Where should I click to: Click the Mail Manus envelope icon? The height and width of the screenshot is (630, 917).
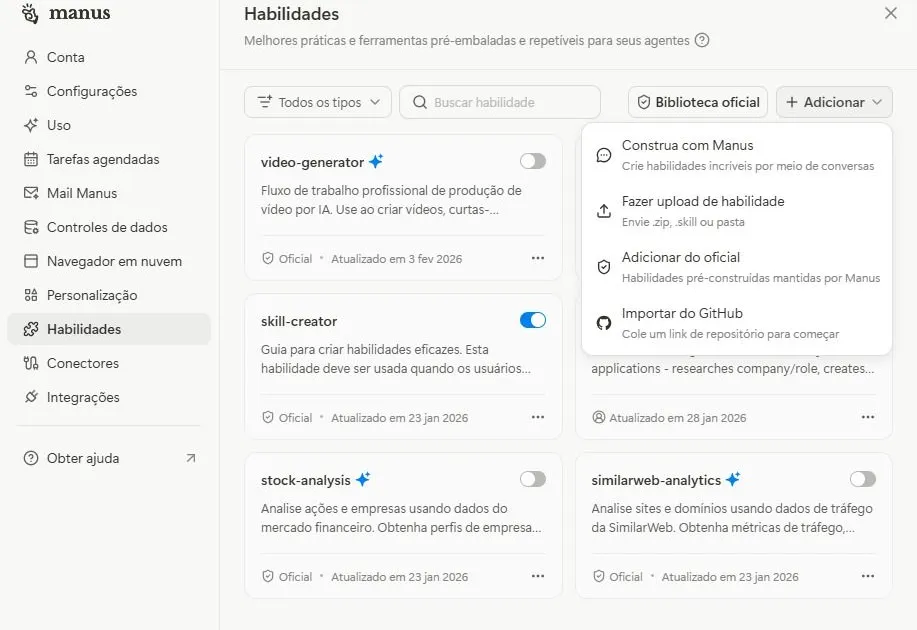(x=29, y=193)
